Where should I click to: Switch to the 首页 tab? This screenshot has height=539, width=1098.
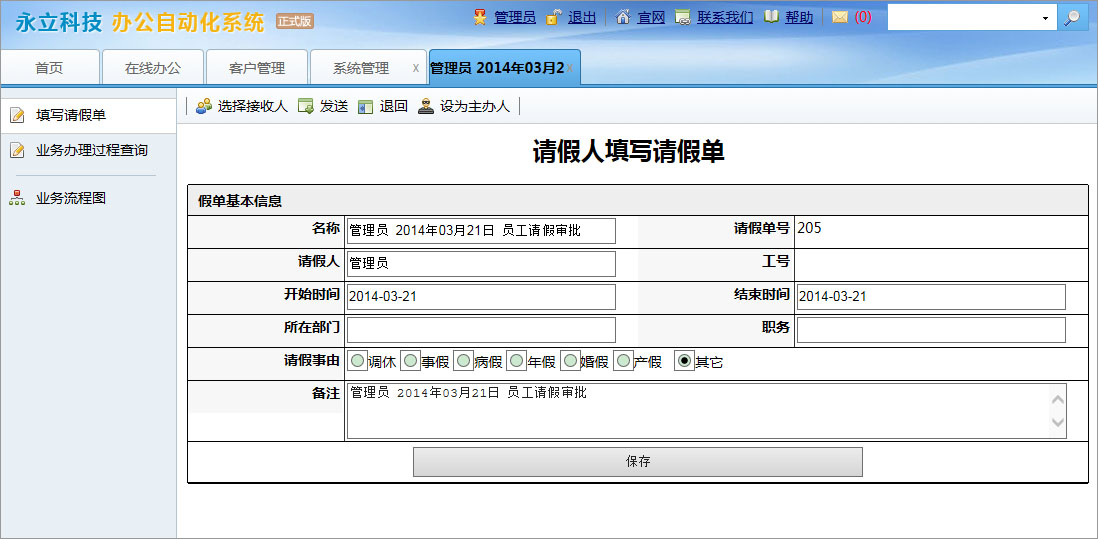[x=49, y=68]
